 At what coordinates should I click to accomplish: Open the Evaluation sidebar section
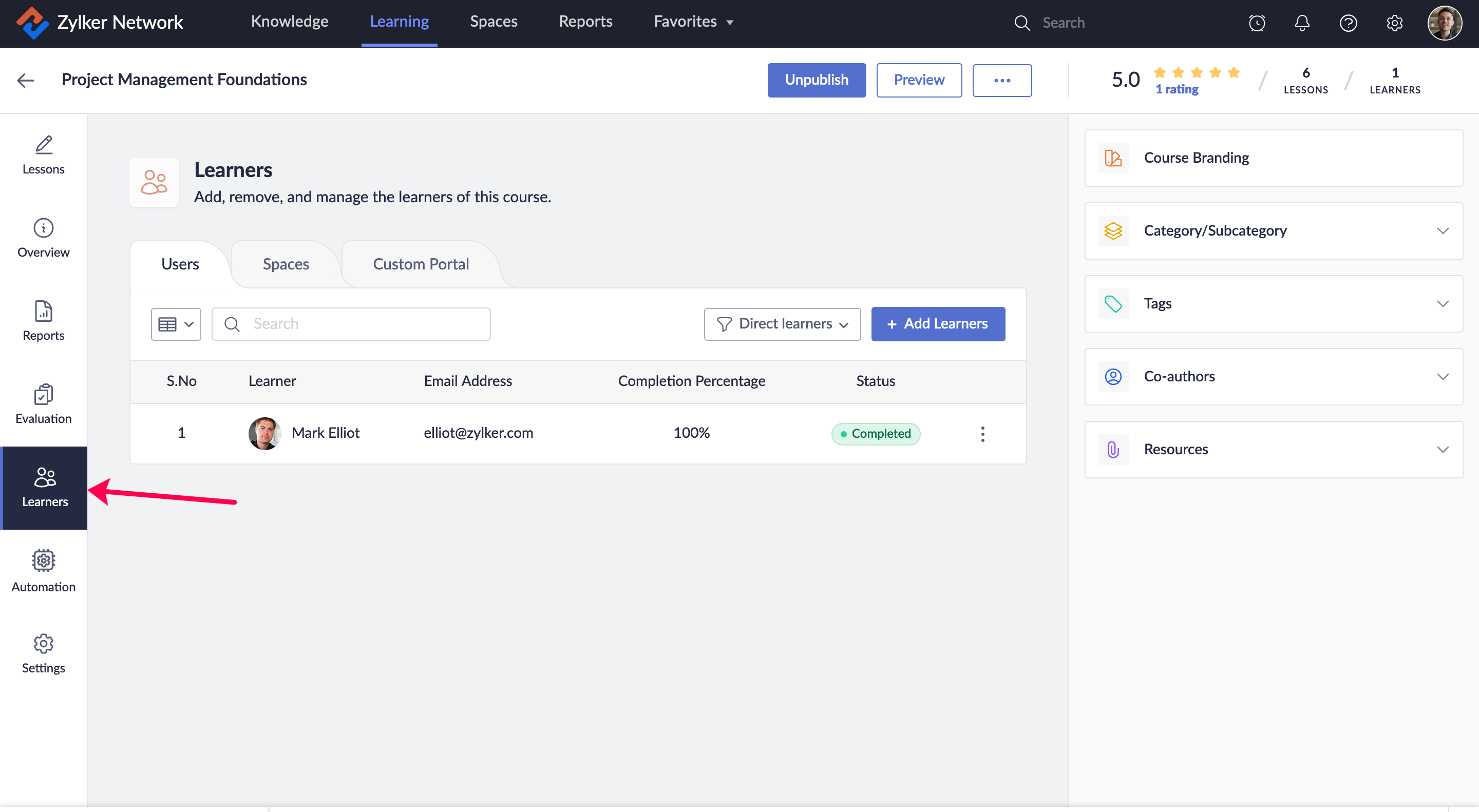[43, 404]
